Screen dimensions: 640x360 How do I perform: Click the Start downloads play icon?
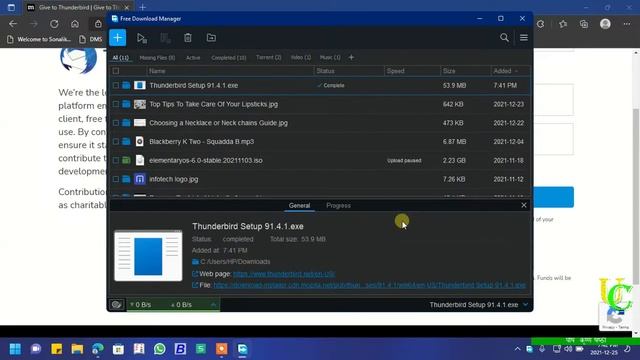tap(142, 38)
